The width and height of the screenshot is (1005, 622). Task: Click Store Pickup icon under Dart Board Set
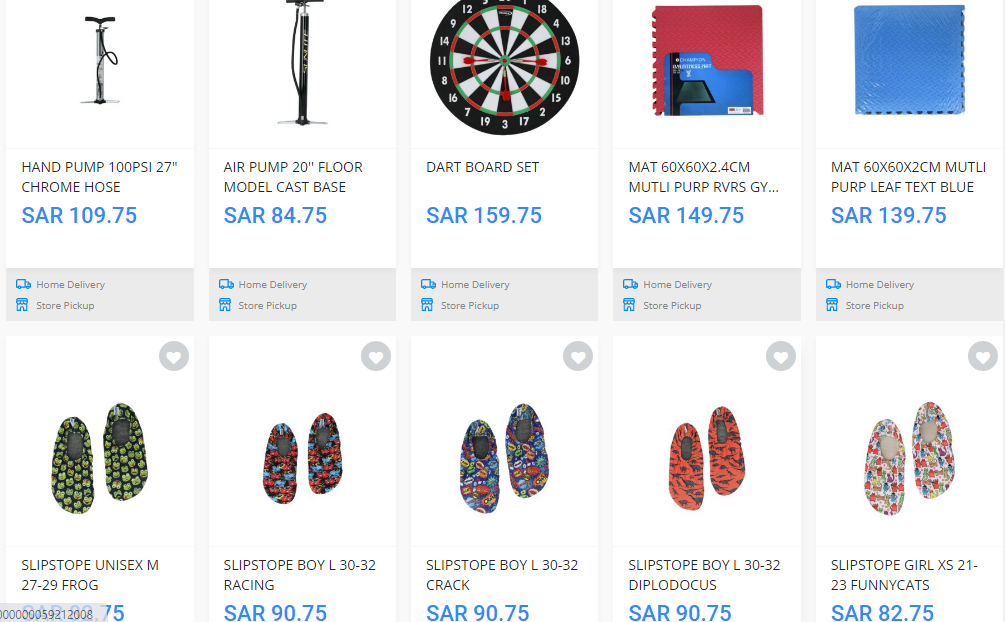(x=427, y=305)
